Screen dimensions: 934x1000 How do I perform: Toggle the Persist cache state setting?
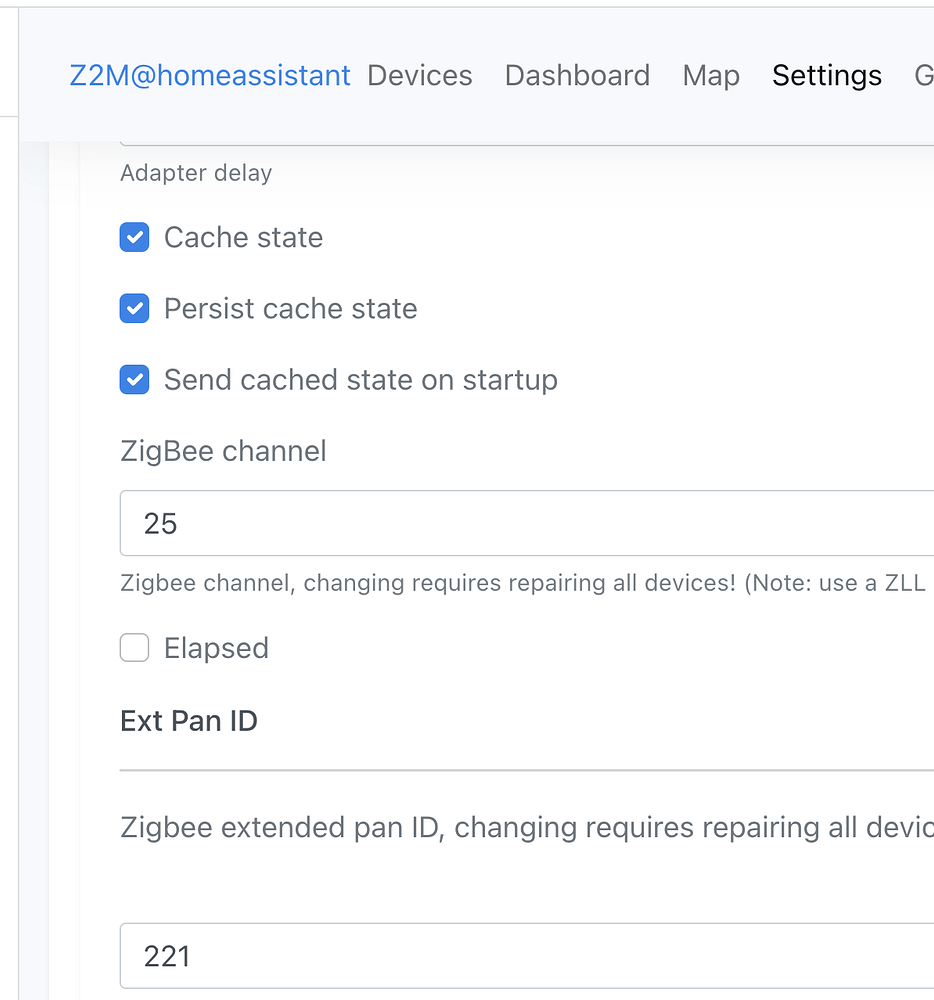click(x=134, y=308)
